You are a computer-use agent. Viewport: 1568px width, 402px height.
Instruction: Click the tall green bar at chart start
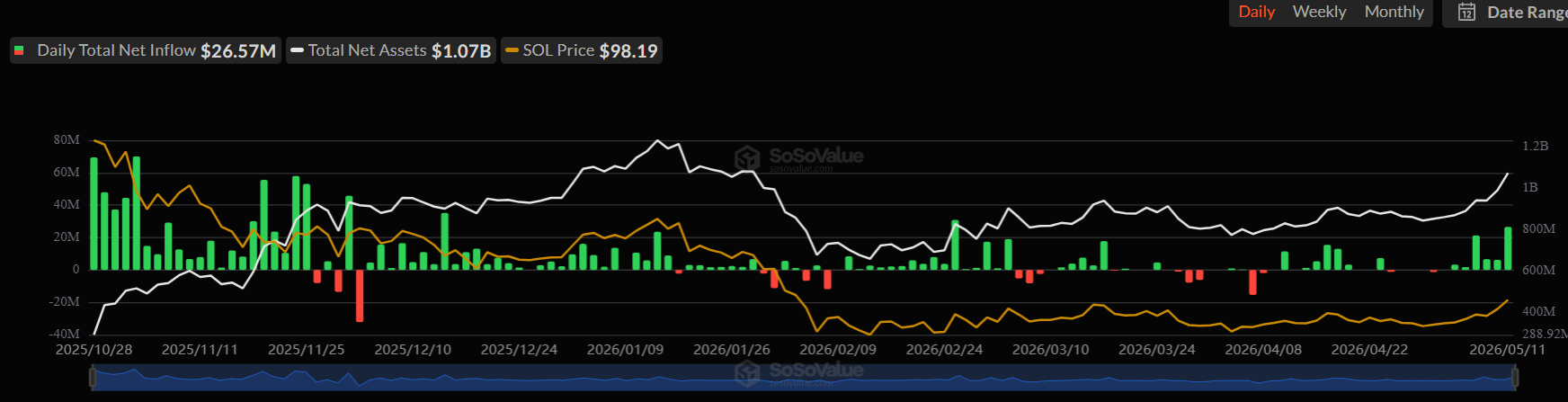(x=94, y=214)
